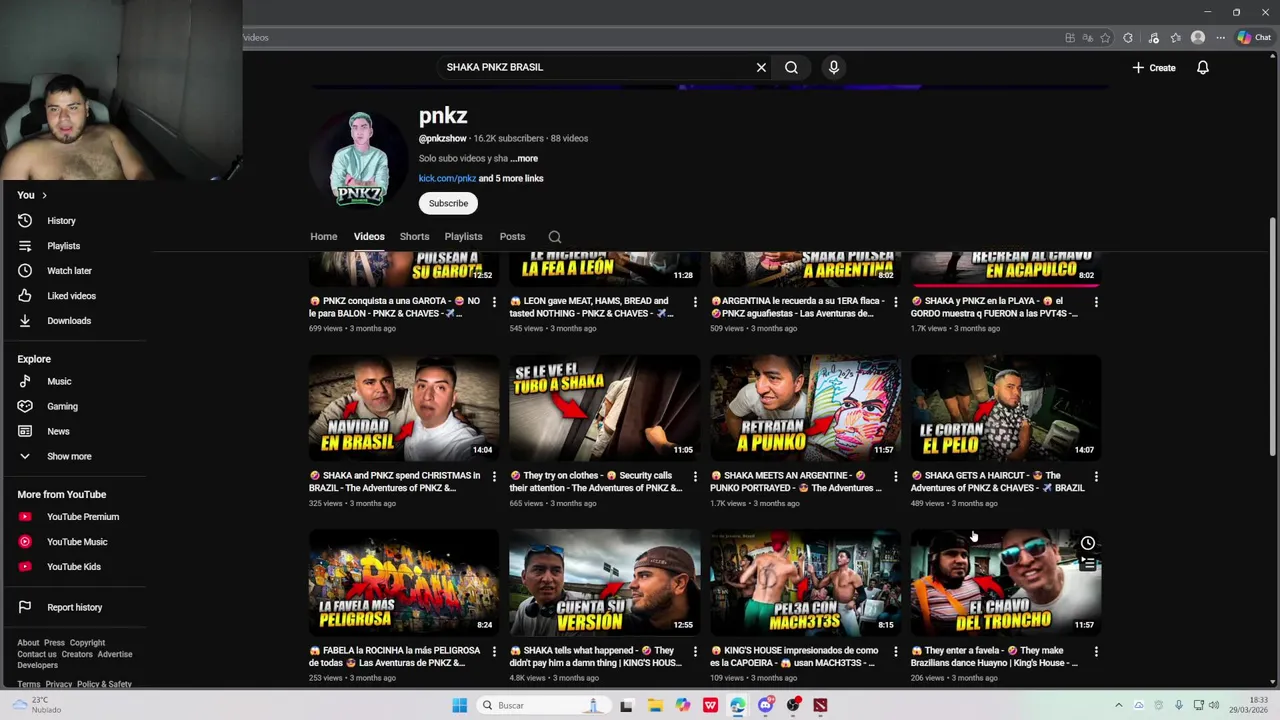Open the Copyright footer link
This screenshot has height=720, width=1280.
click(87, 643)
